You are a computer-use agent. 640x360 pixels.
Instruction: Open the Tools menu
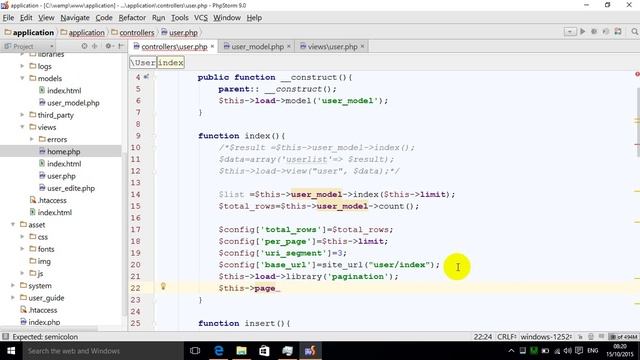(x=180, y=18)
